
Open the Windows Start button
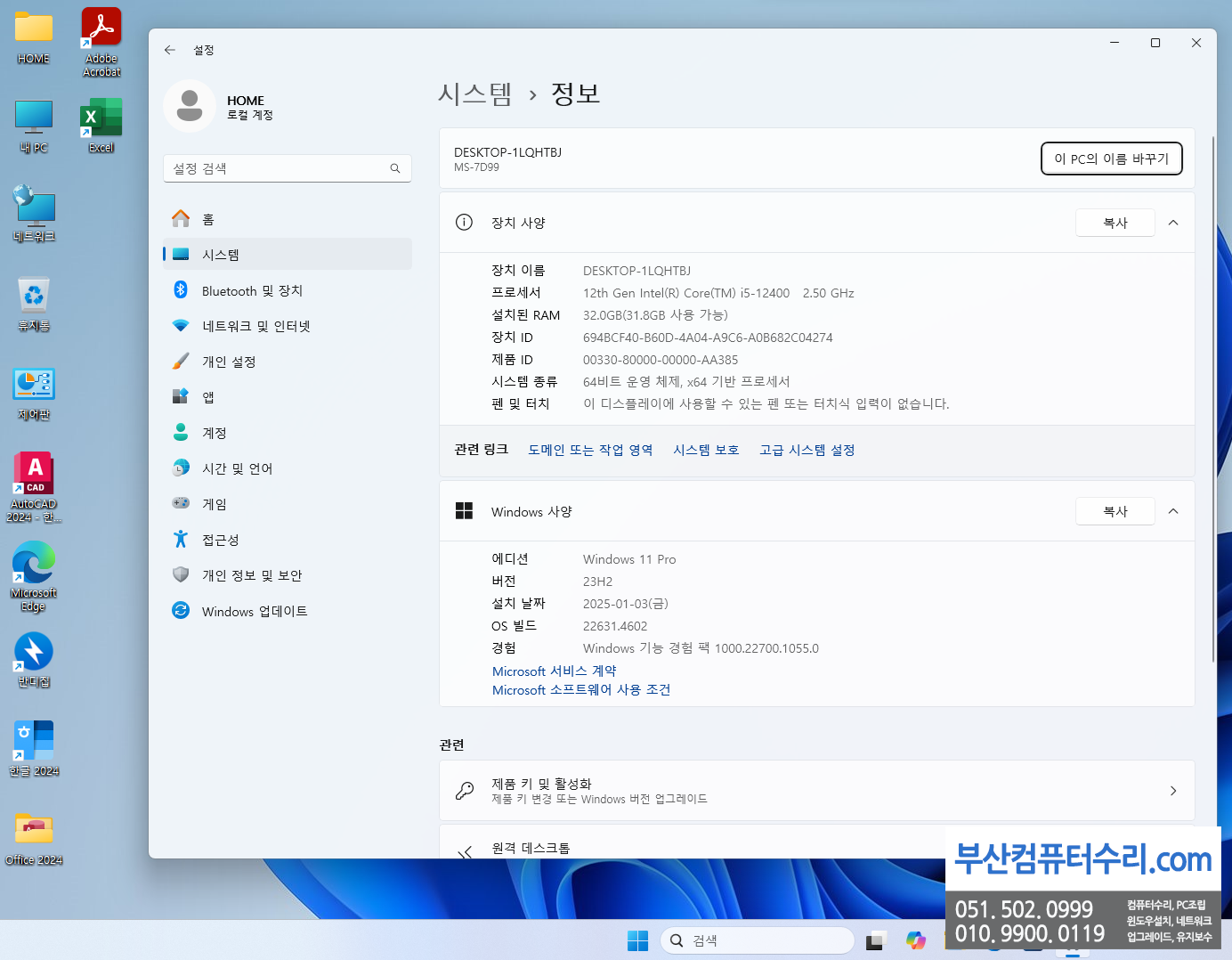(638, 940)
